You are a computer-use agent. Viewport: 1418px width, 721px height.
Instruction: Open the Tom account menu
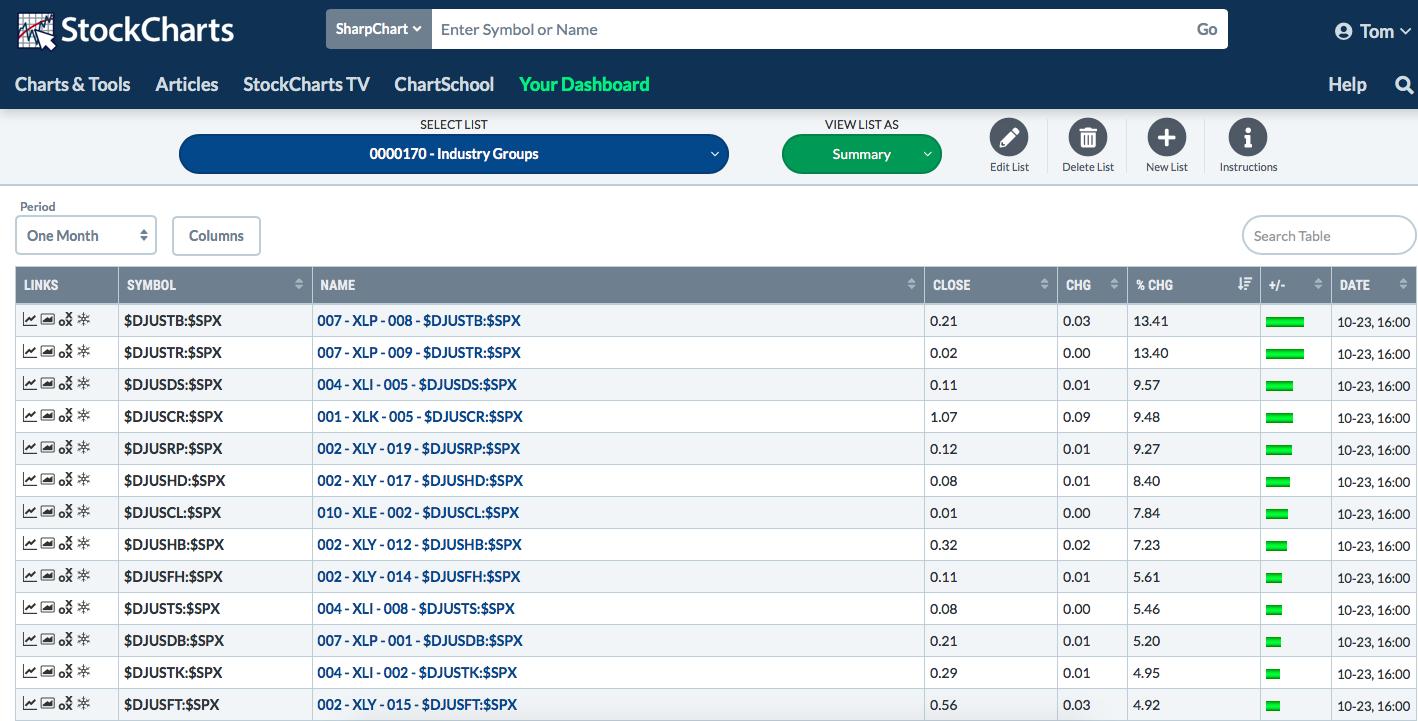point(1373,31)
